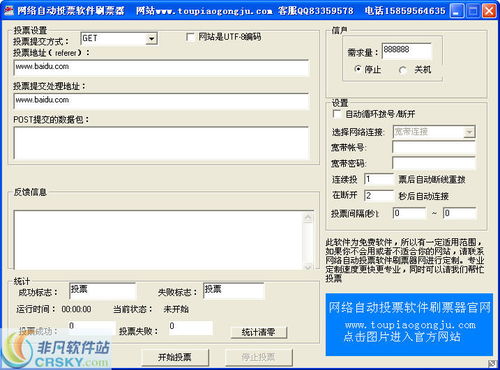Click the 成功标志 text field
500x370 pixels.
coord(103,291)
